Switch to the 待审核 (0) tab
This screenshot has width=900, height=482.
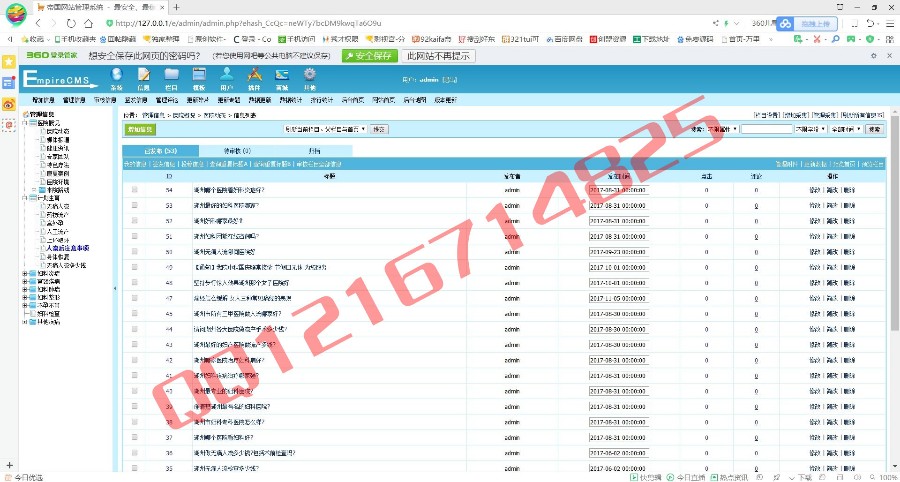(237, 151)
